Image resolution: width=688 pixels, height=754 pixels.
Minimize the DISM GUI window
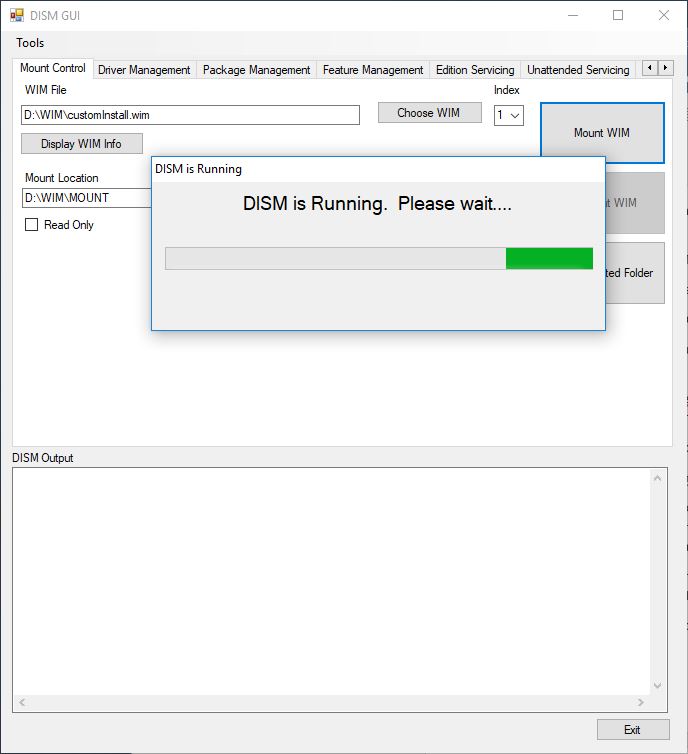tap(573, 15)
